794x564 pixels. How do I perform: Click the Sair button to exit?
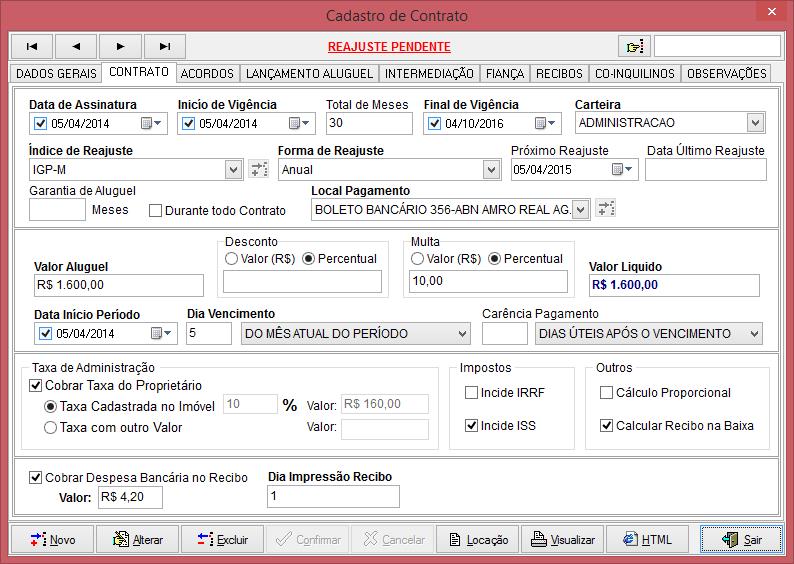click(x=741, y=540)
